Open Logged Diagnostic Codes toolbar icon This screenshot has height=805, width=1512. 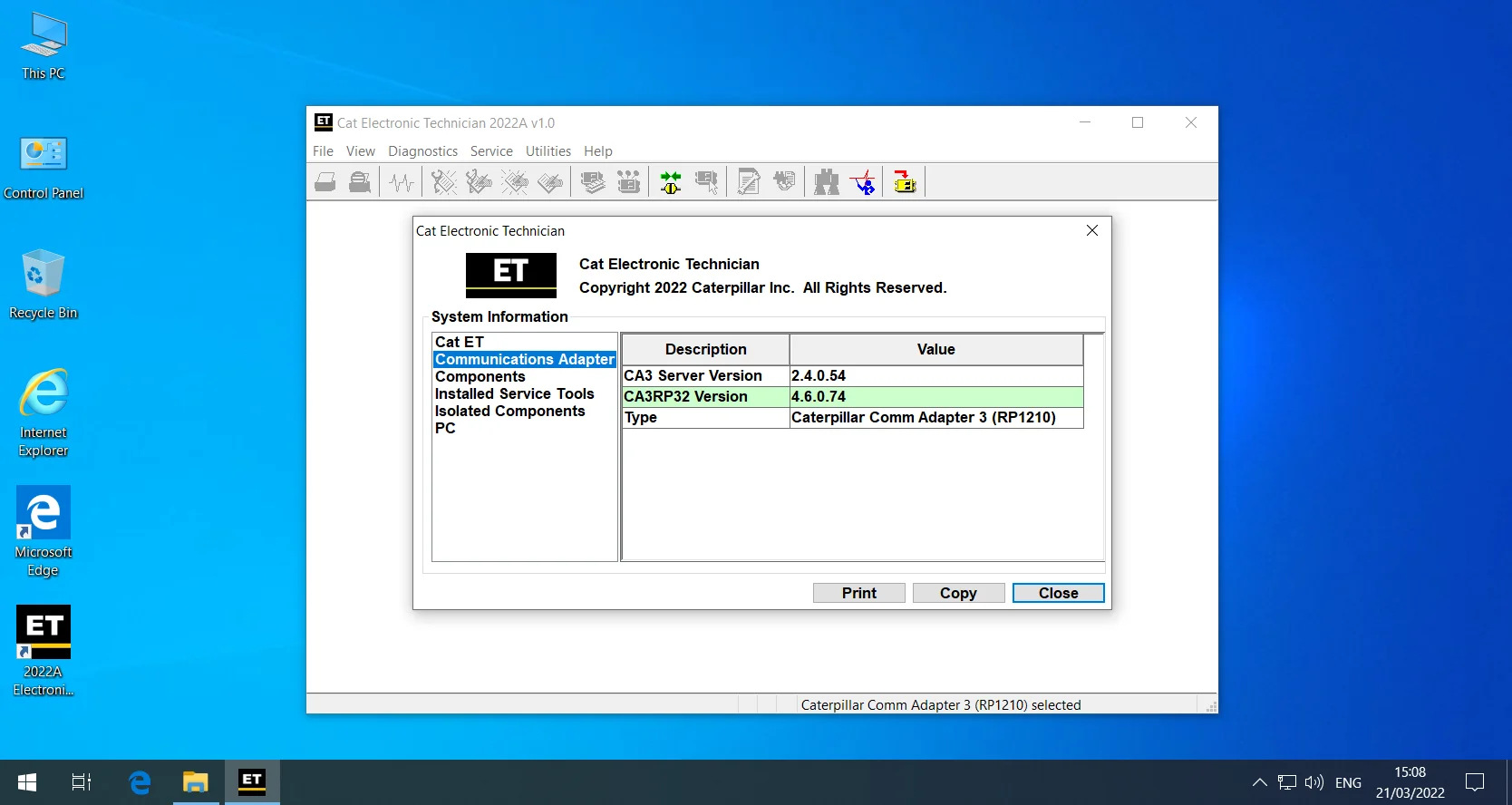[x=480, y=182]
